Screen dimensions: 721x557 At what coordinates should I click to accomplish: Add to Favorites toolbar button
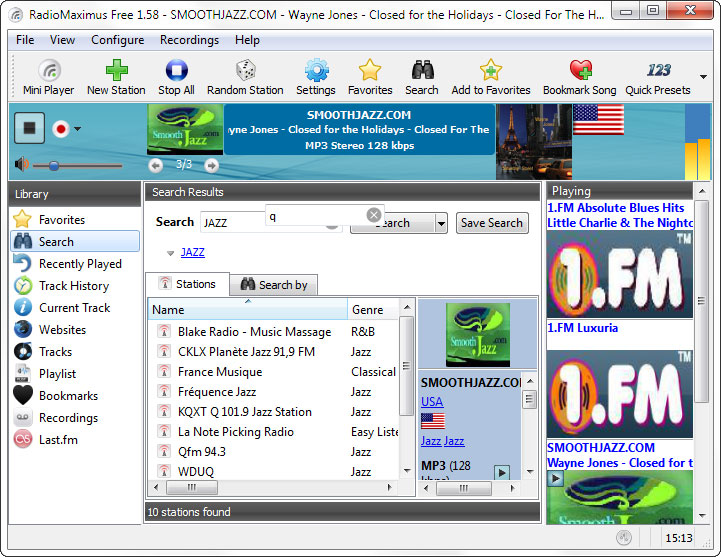point(491,77)
